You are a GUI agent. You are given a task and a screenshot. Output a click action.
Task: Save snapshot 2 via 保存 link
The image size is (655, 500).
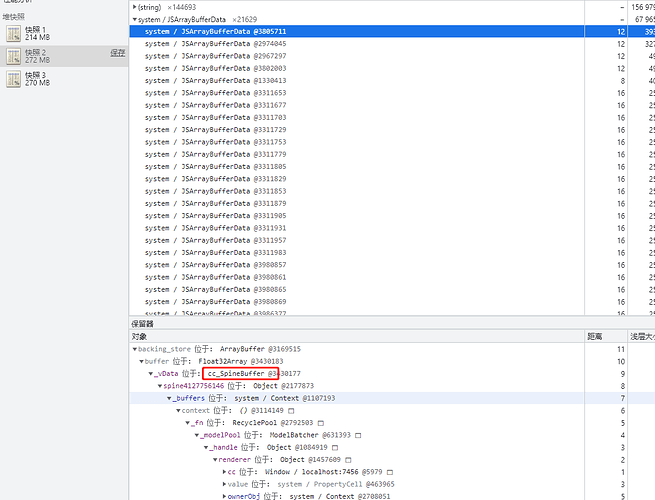coord(118,53)
